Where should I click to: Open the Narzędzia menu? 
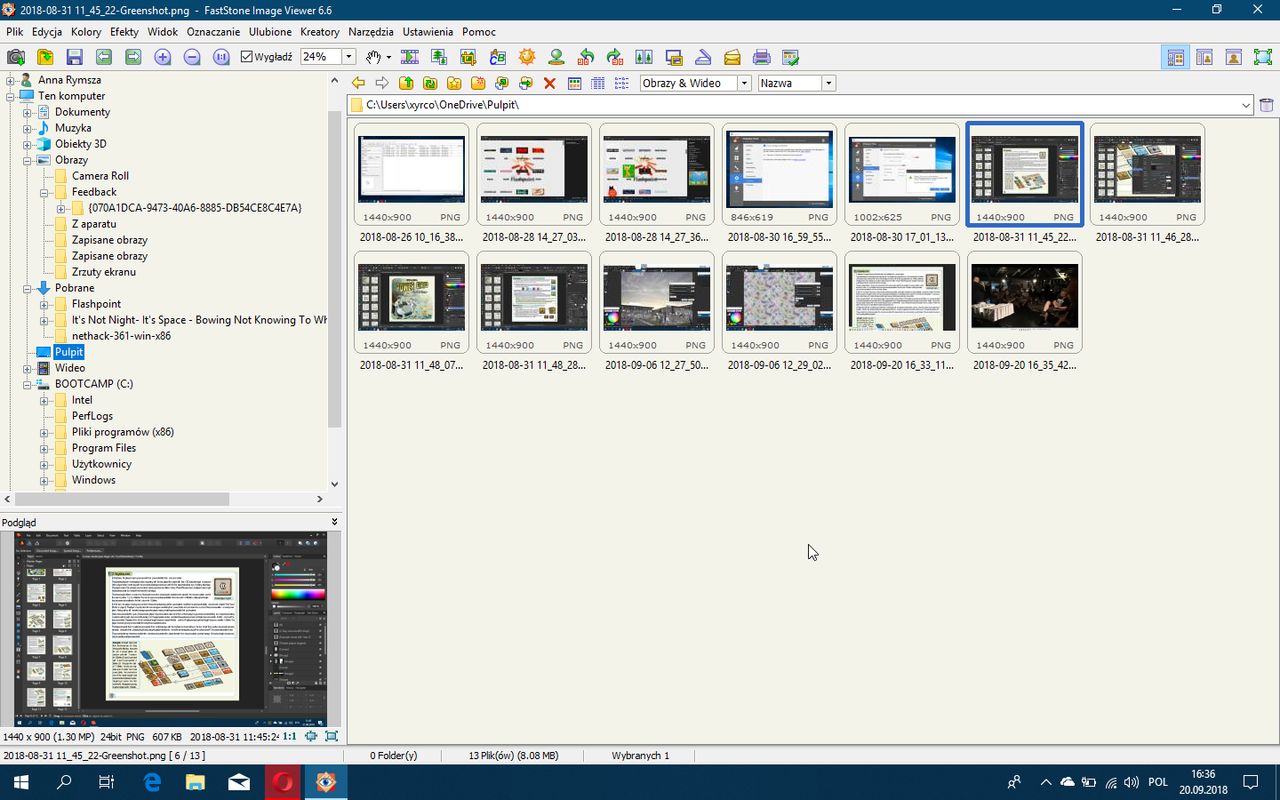[x=370, y=32]
